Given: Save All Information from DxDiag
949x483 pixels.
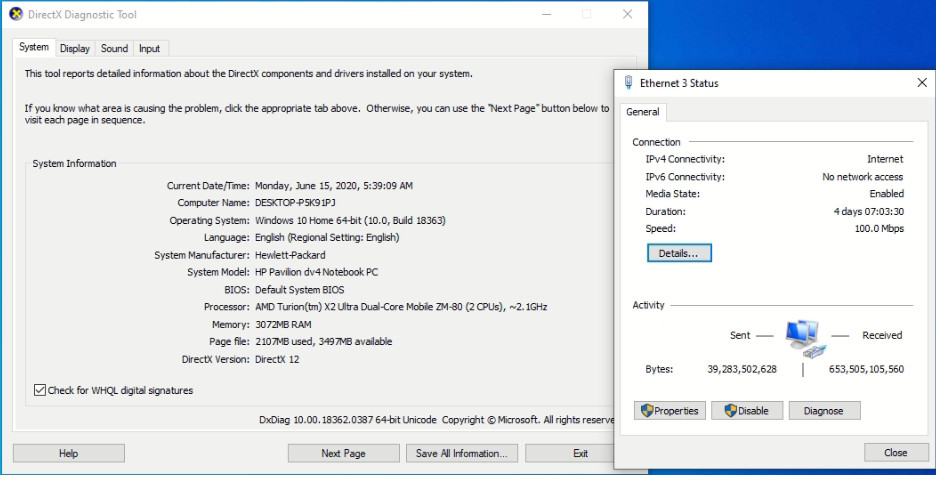Looking at the screenshot, I should tap(462, 453).
